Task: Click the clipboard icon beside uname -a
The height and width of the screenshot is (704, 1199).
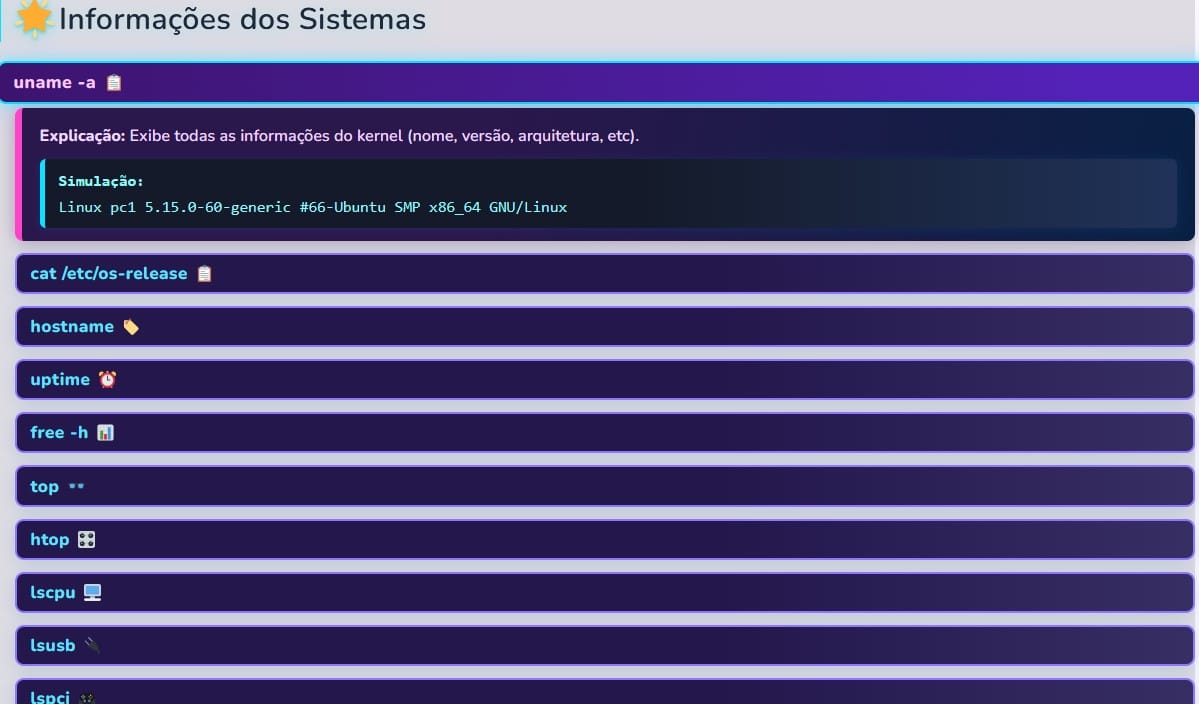Action: 114,82
